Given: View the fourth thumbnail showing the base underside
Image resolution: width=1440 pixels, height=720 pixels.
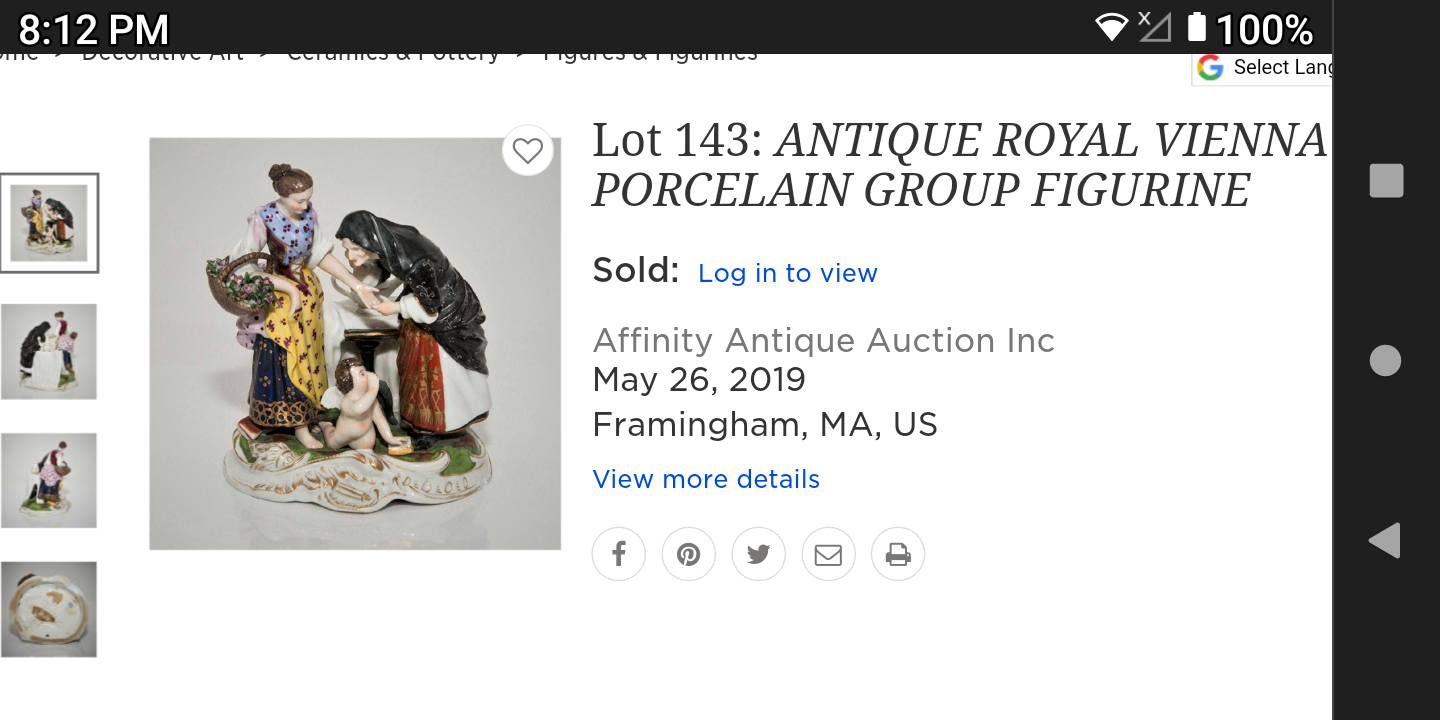Looking at the screenshot, I should click(x=49, y=609).
